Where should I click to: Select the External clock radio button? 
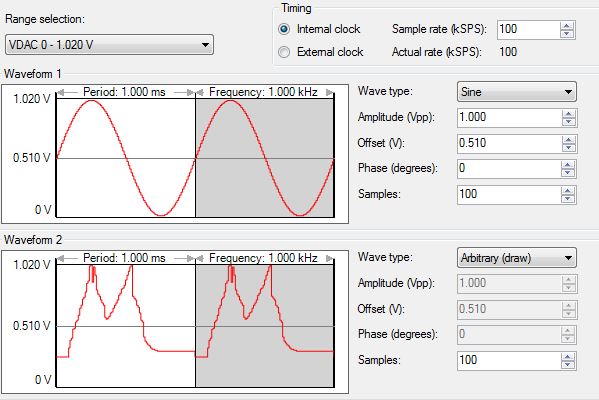[284, 52]
